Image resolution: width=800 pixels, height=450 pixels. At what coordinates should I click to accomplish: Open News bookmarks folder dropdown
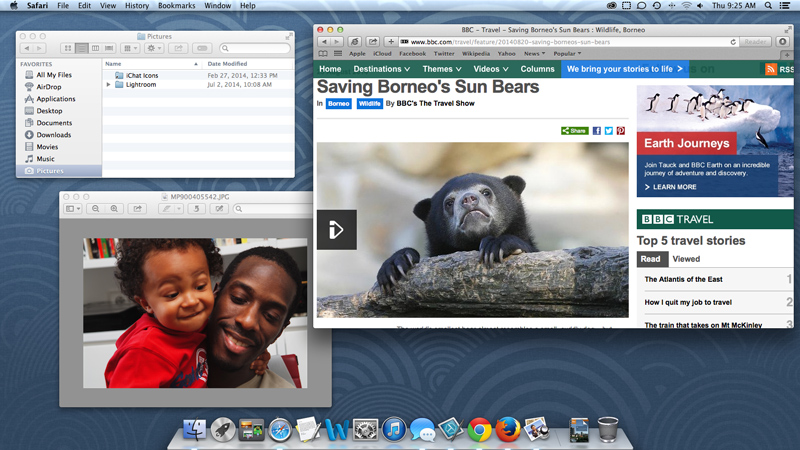tap(534, 54)
